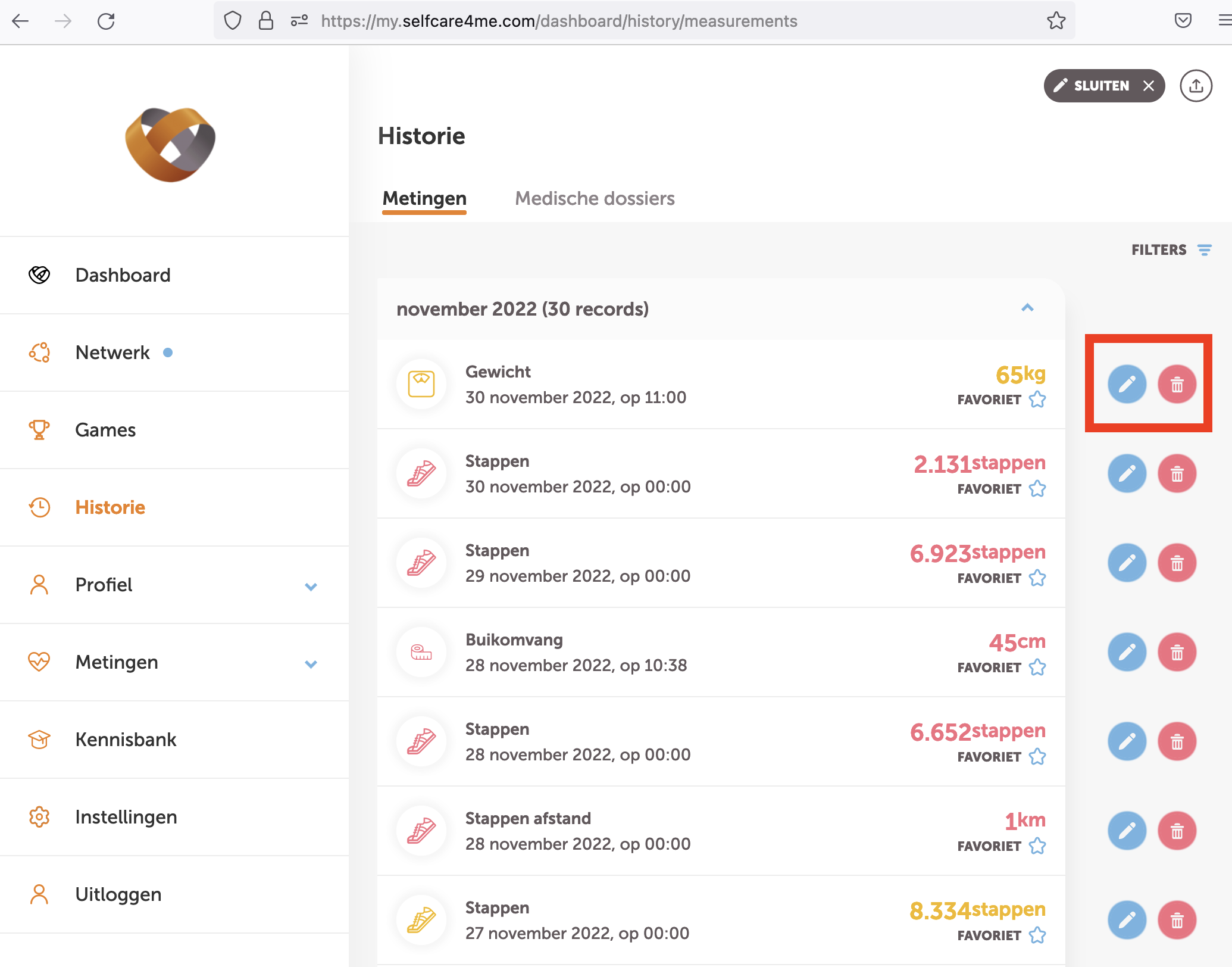The image size is (1232, 967).
Task: Expand the Profiel sidebar submenu
Action: (311, 586)
